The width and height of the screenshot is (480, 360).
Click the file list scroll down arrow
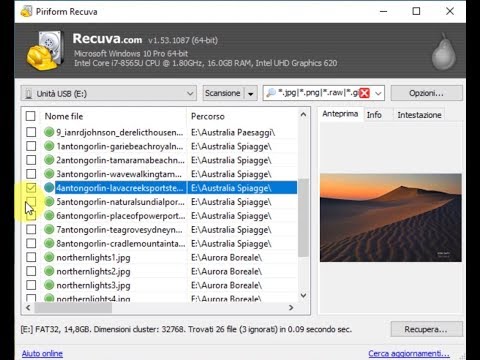coord(303,295)
